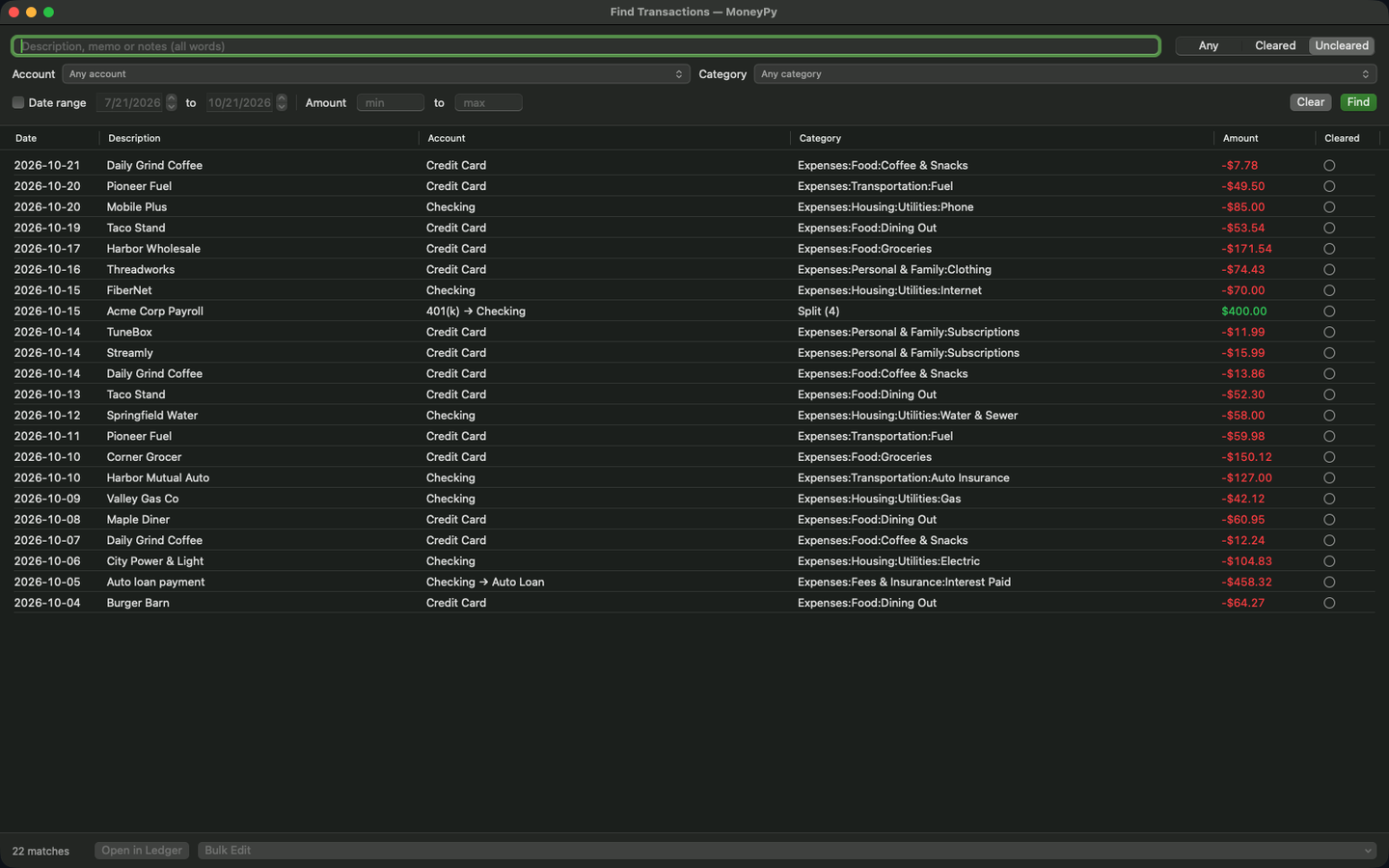Click the maximum amount field
1389x868 pixels.
tap(488, 102)
